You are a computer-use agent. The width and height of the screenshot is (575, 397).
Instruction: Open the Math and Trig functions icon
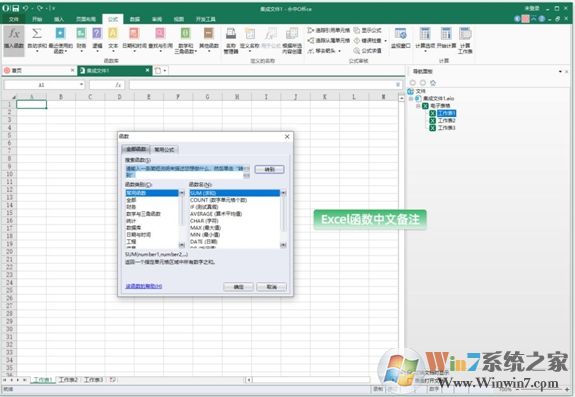tap(186, 34)
